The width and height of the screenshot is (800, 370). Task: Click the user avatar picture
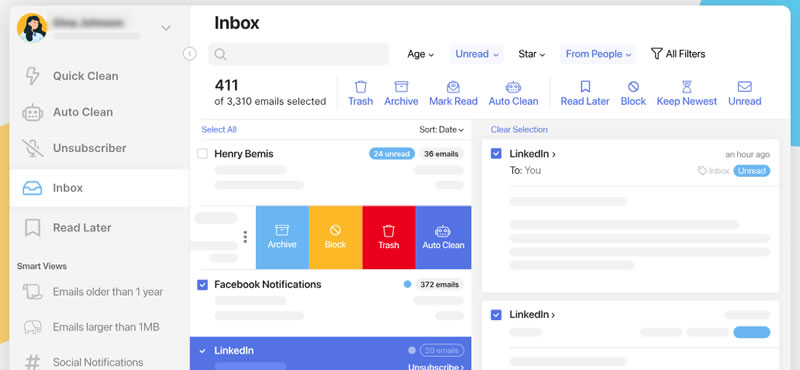pyautogui.click(x=32, y=28)
